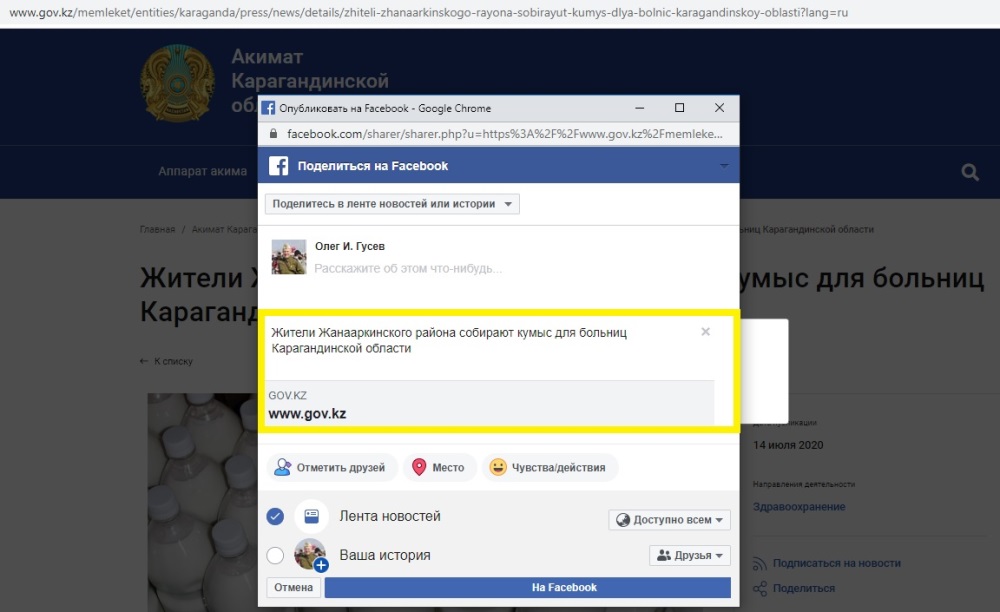Viewport: 1000px width, 612px height.
Task: Click the www.gov.kz link preview domain
Action: [x=307, y=414]
